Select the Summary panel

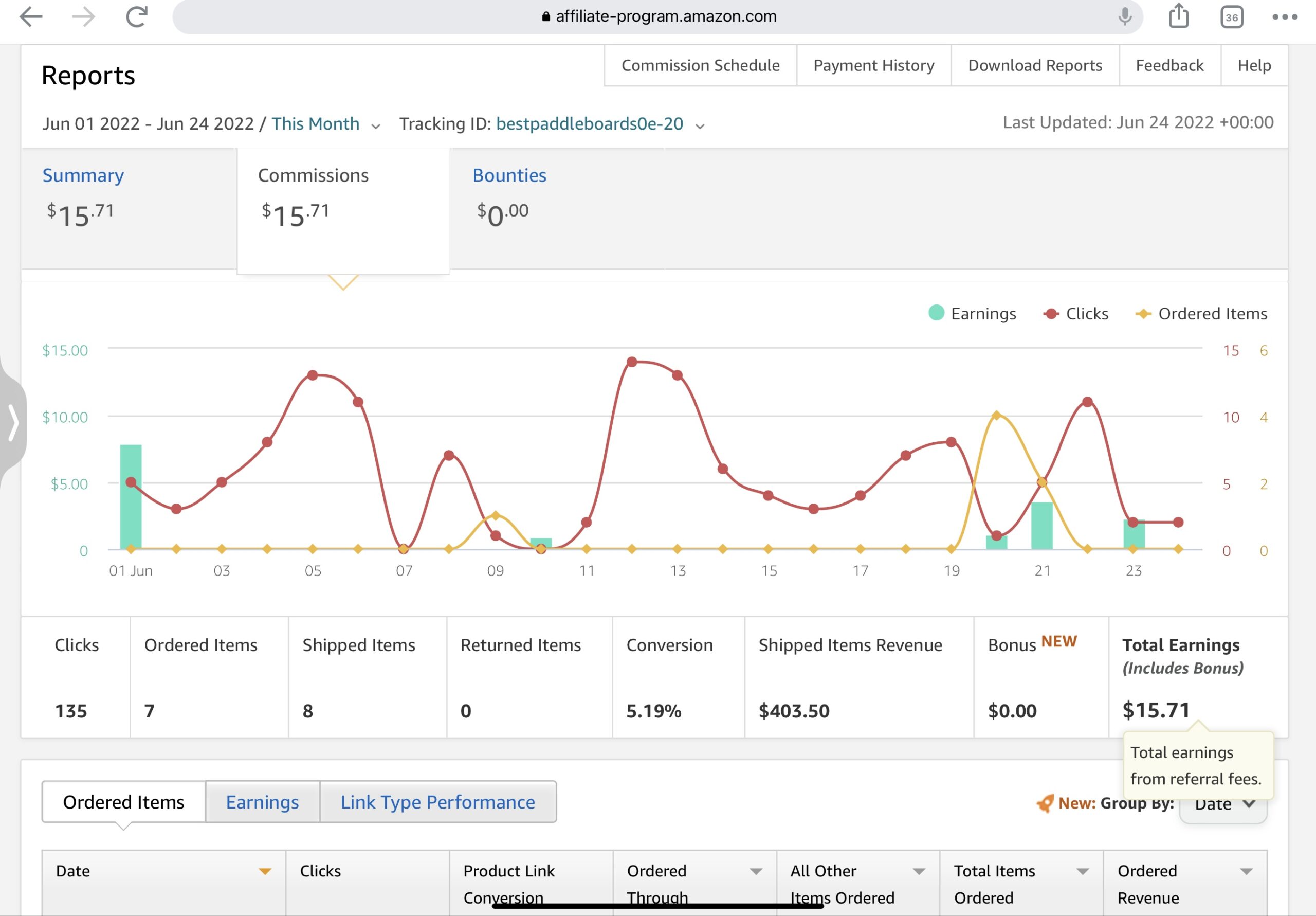click(x=129, y=208)
